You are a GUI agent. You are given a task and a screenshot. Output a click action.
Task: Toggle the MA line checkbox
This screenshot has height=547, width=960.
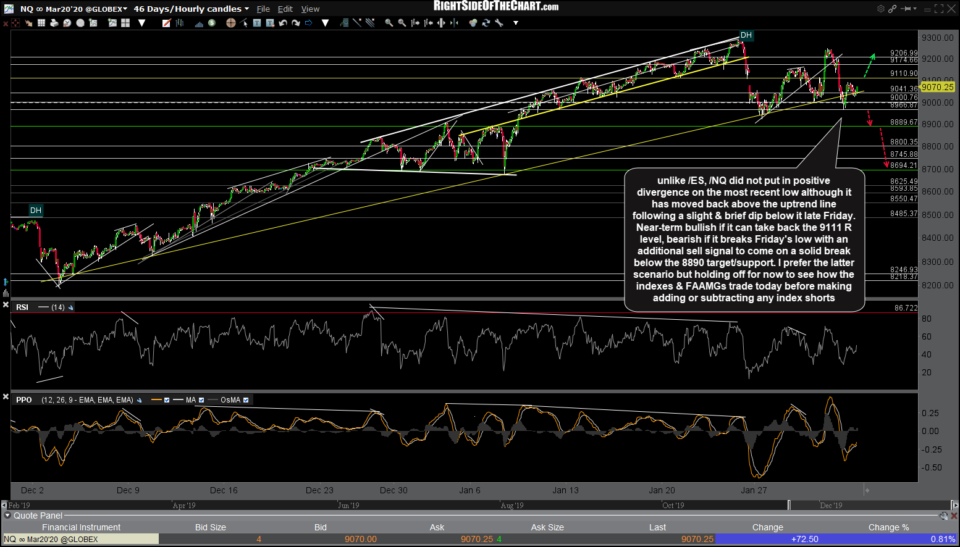tap(201, 400)
